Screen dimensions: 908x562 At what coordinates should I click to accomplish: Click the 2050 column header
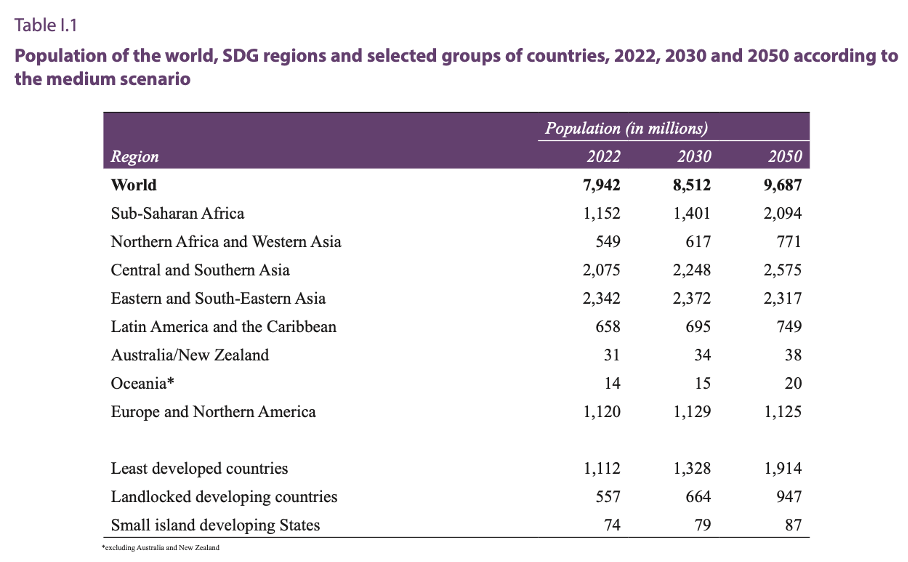click(784, 156)
